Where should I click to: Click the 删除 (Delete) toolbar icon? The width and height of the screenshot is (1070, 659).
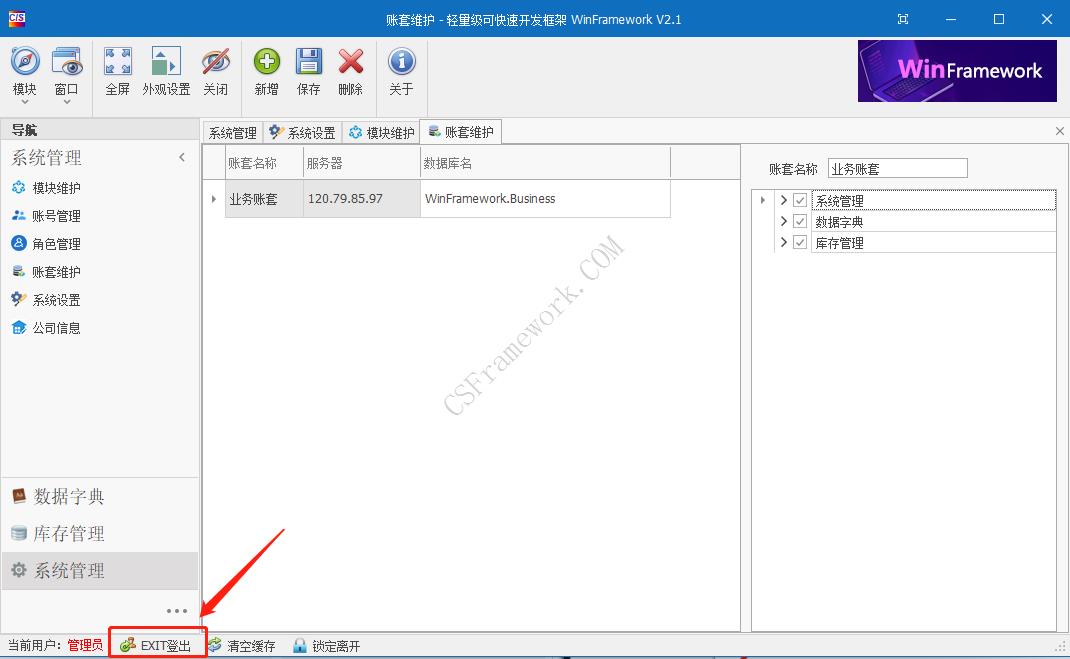352,70
